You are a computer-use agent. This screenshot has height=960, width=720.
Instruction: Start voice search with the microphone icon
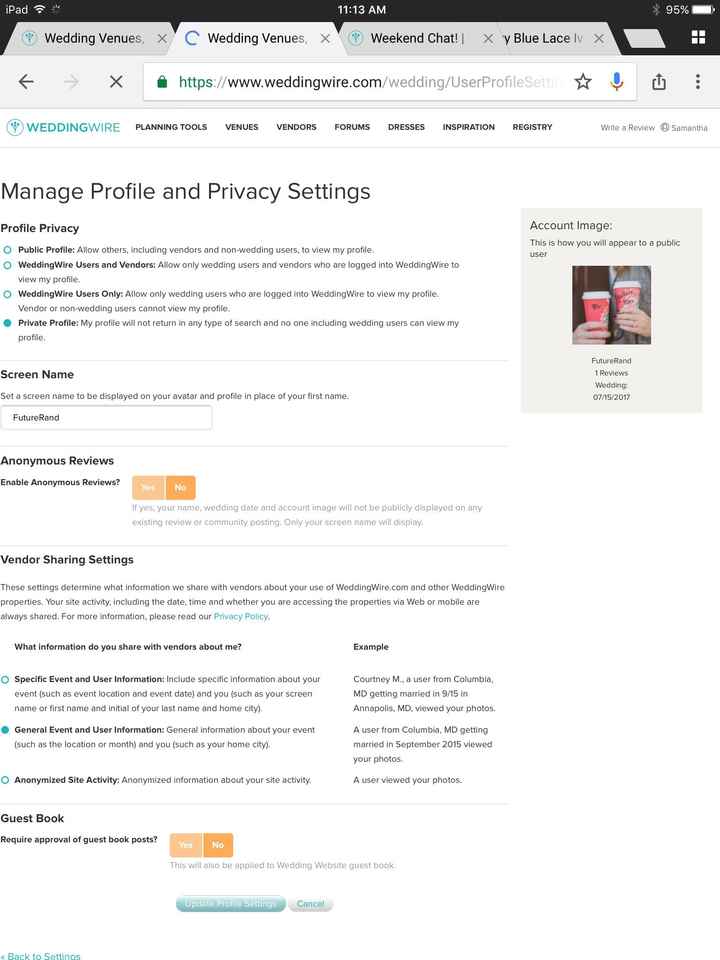click(616, 82)
